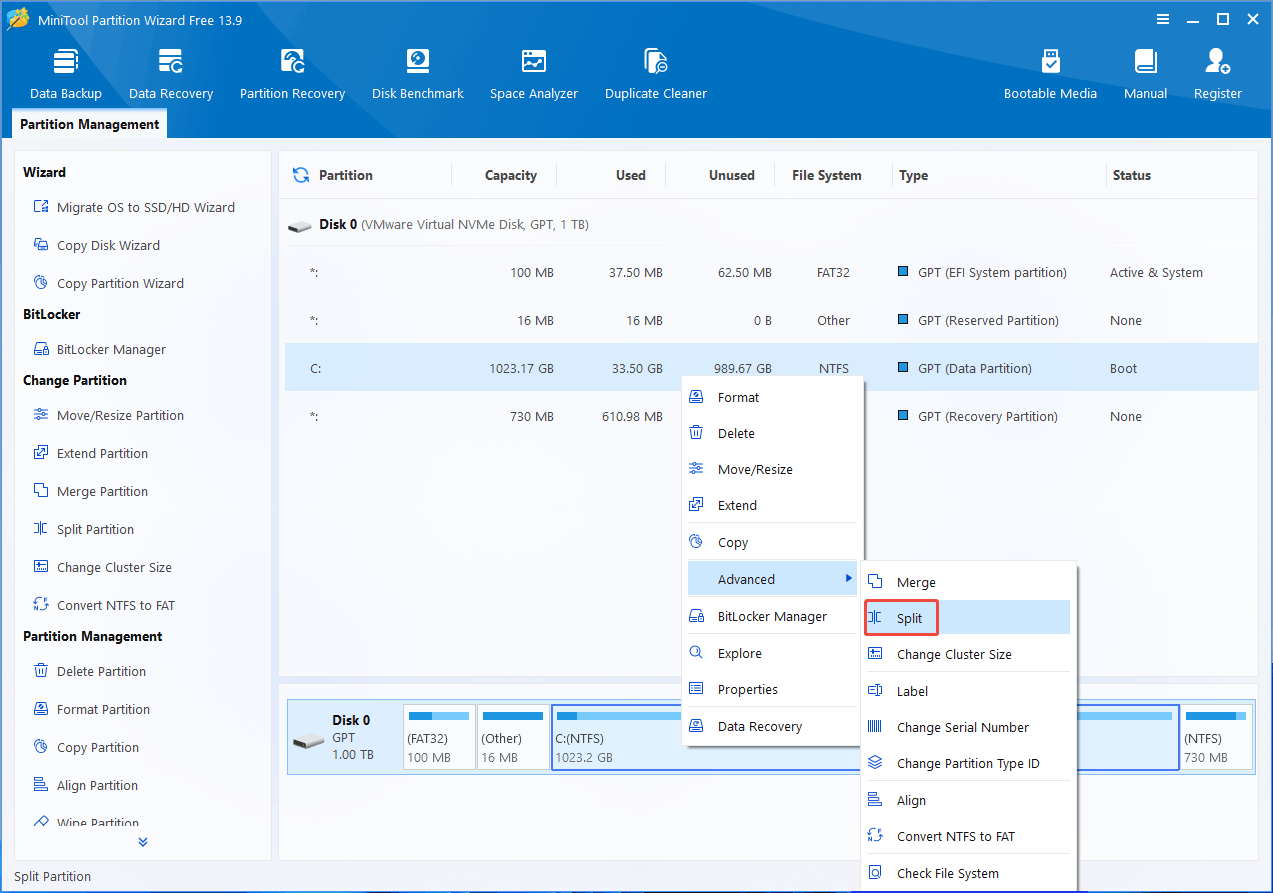The width and height of the screenshot is (1273, 893).
Task: Select Convert NTFS to FAT in sidebar
Action: (104, 605)
